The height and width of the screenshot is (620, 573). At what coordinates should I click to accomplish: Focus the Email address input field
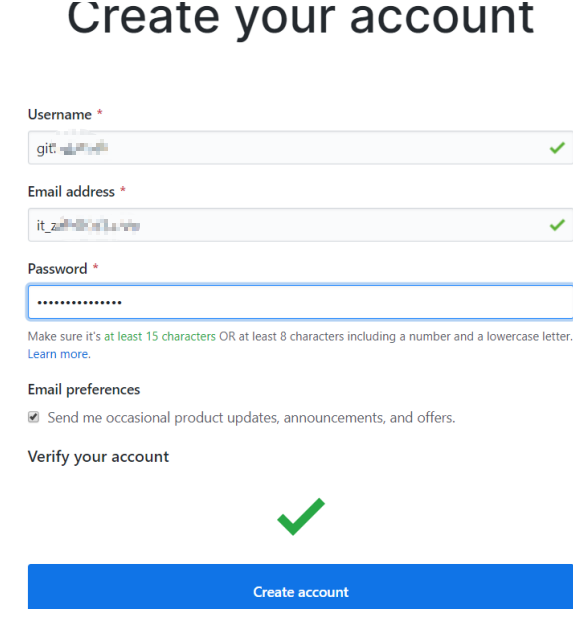301,225
